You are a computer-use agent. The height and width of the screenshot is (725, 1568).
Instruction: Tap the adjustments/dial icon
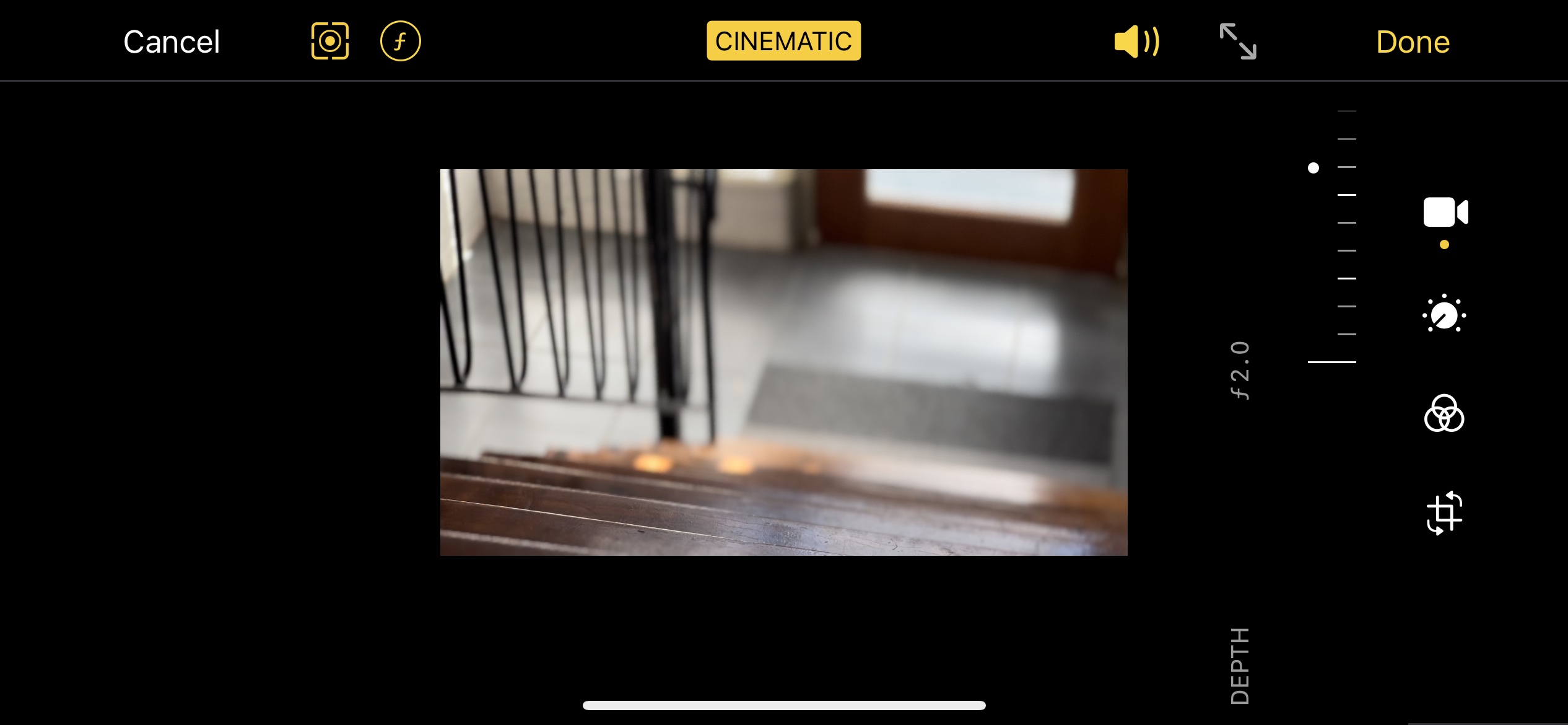coord(1444,316)
